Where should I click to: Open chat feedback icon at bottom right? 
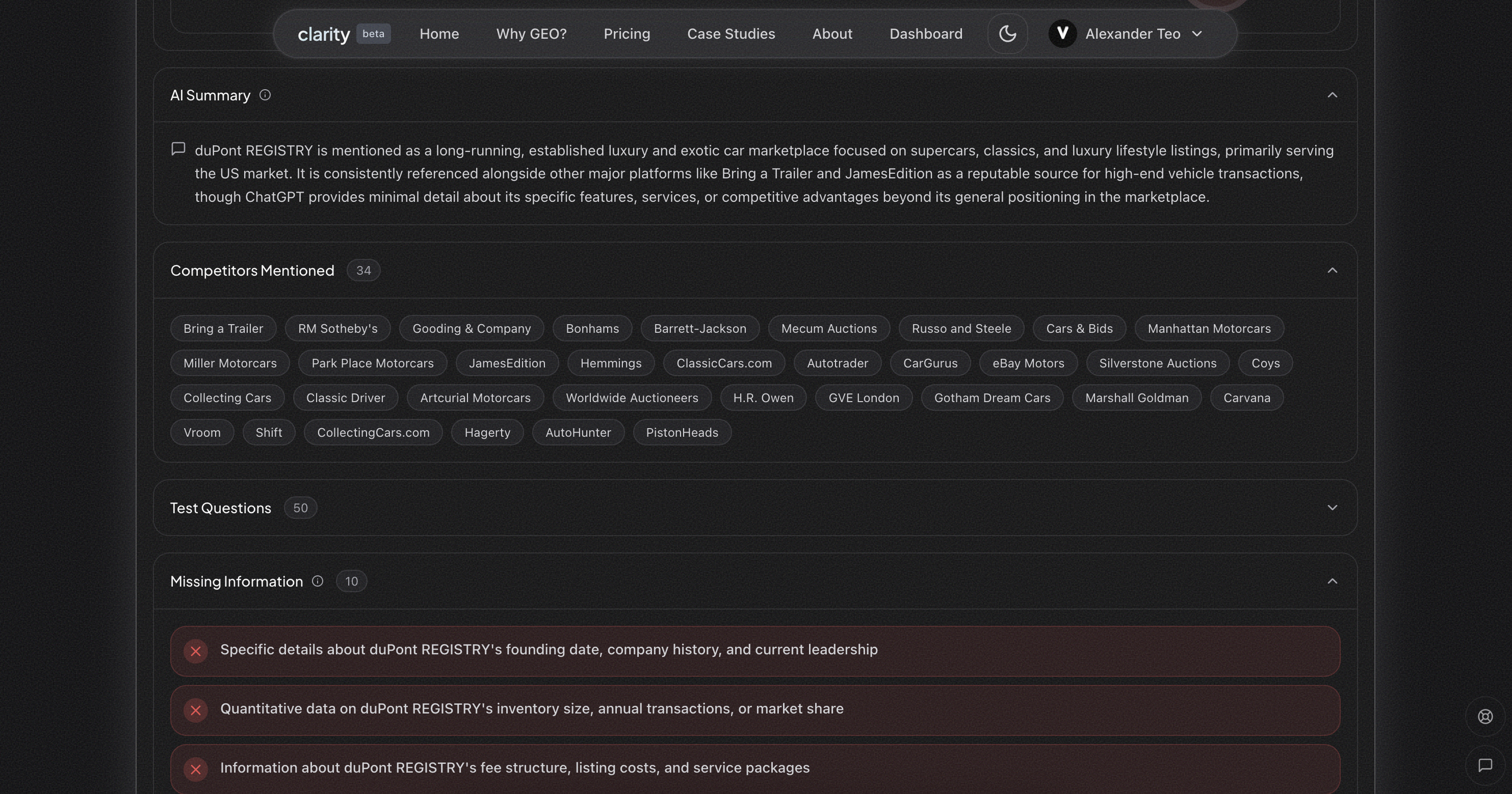pos(1485,765)
